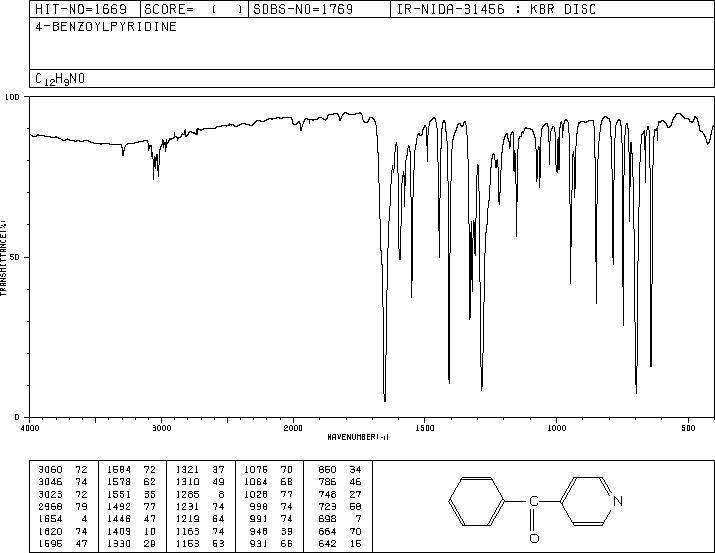Select peak table entry 1446
Viewport: 715px width, 553px height.
[x=119, y=519]
